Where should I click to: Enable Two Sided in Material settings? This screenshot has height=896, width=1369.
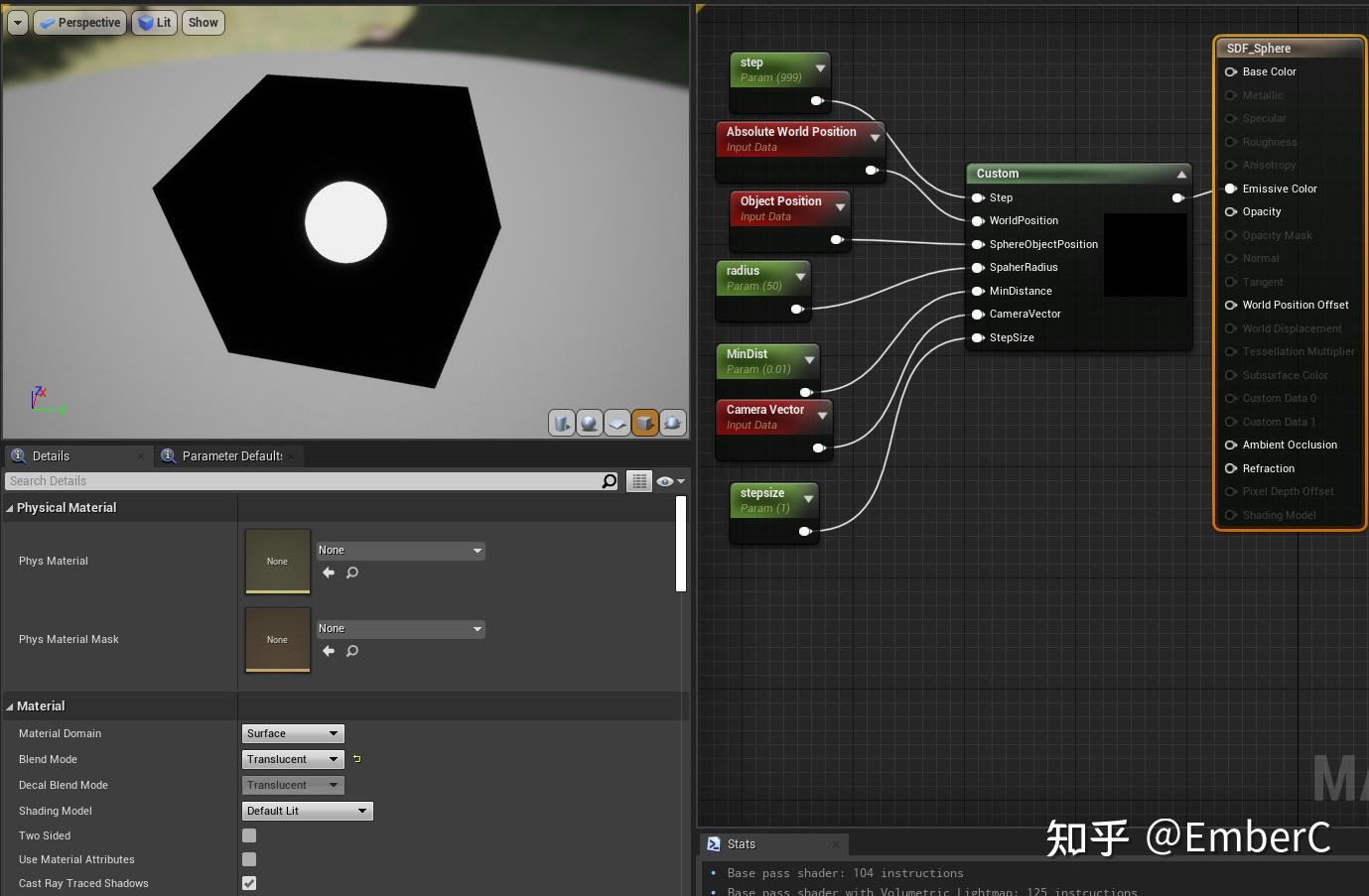248,835
